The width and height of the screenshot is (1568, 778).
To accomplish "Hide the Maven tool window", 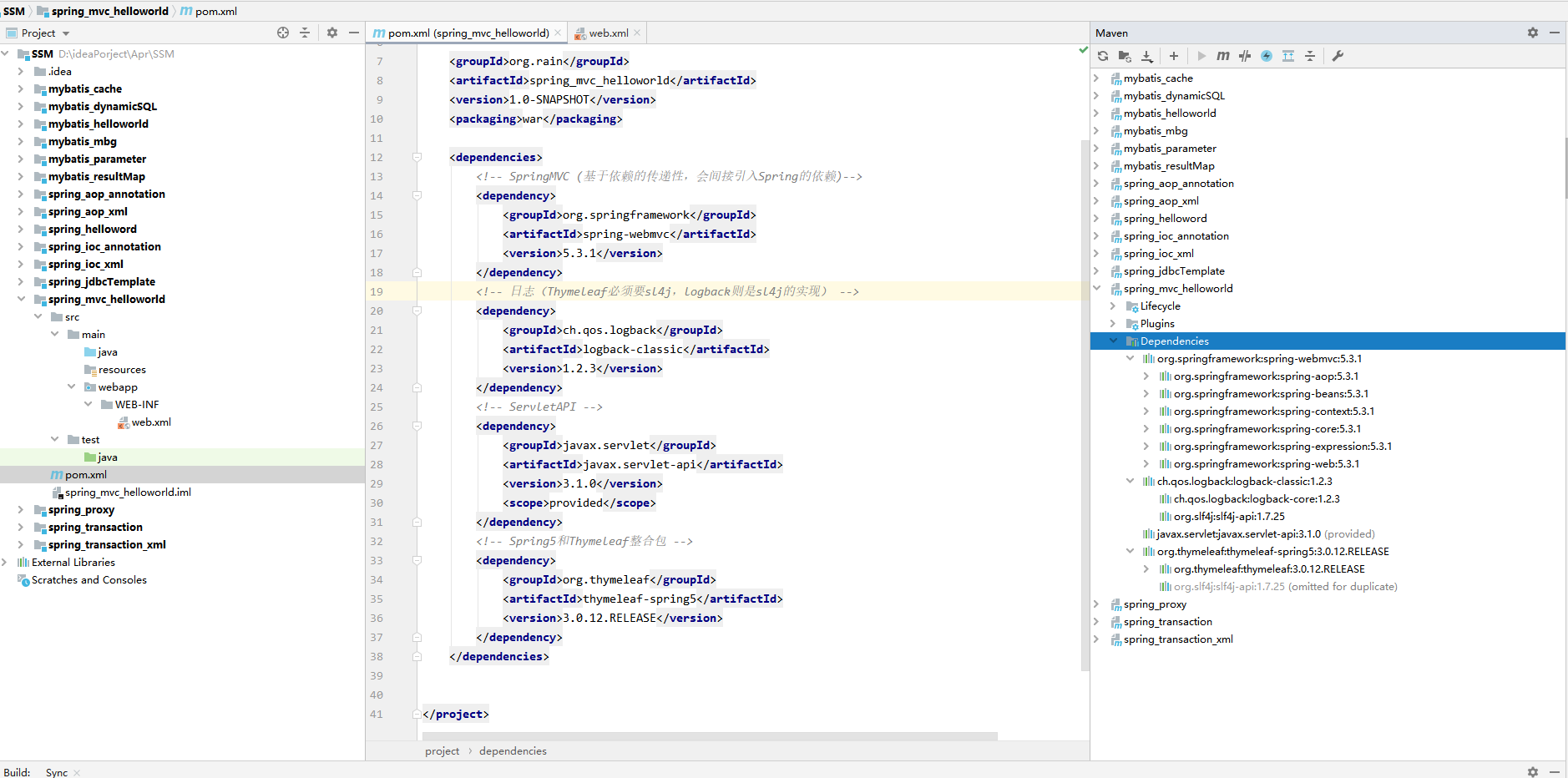I will [1555, 33].
